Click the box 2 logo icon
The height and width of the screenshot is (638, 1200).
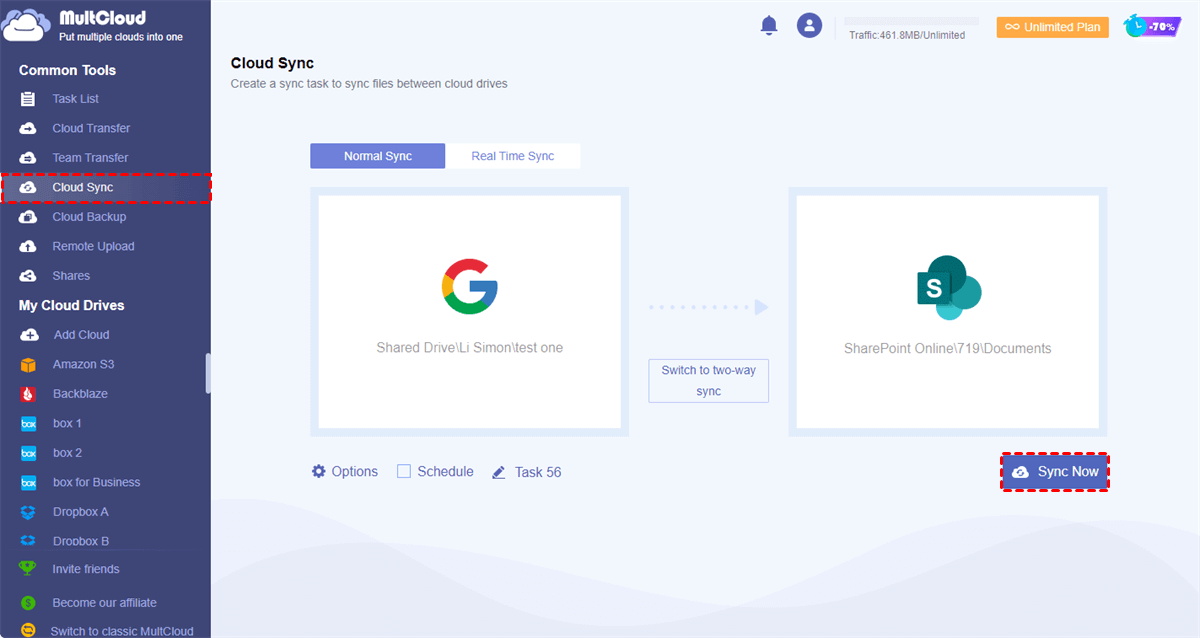[28, 453]
